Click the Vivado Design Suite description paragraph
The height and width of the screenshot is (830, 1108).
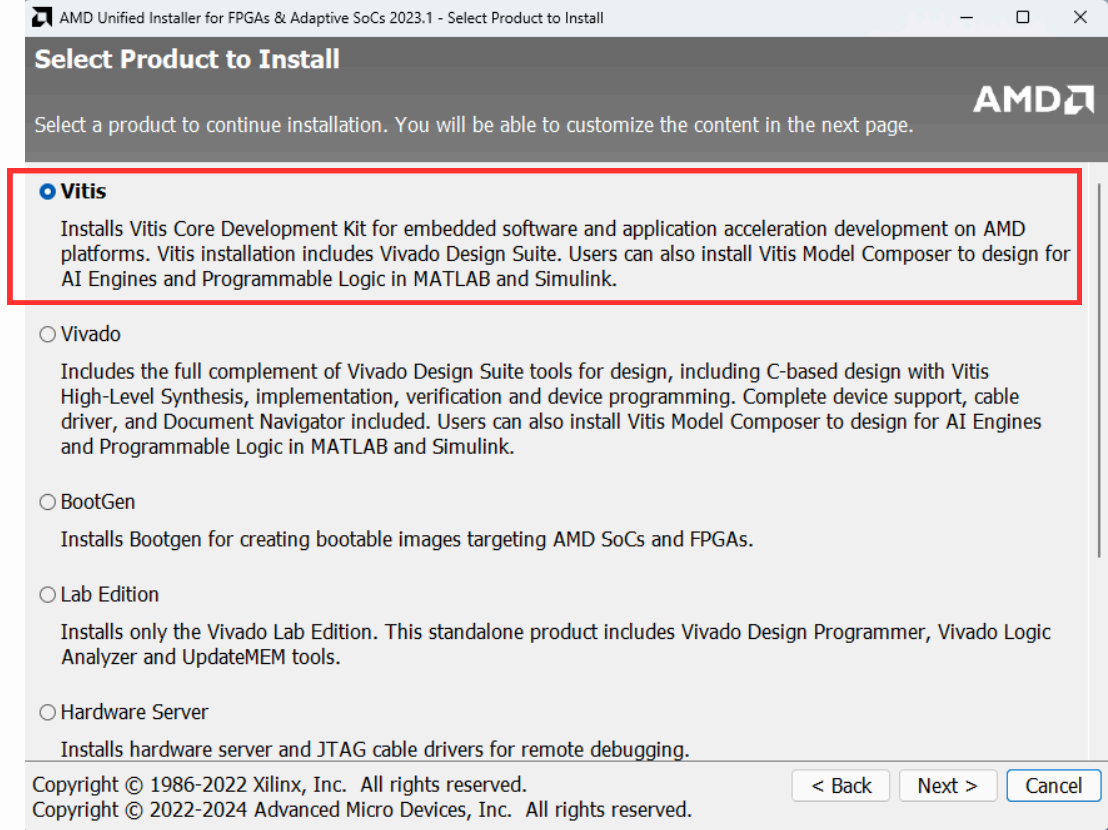coord(550,410)
